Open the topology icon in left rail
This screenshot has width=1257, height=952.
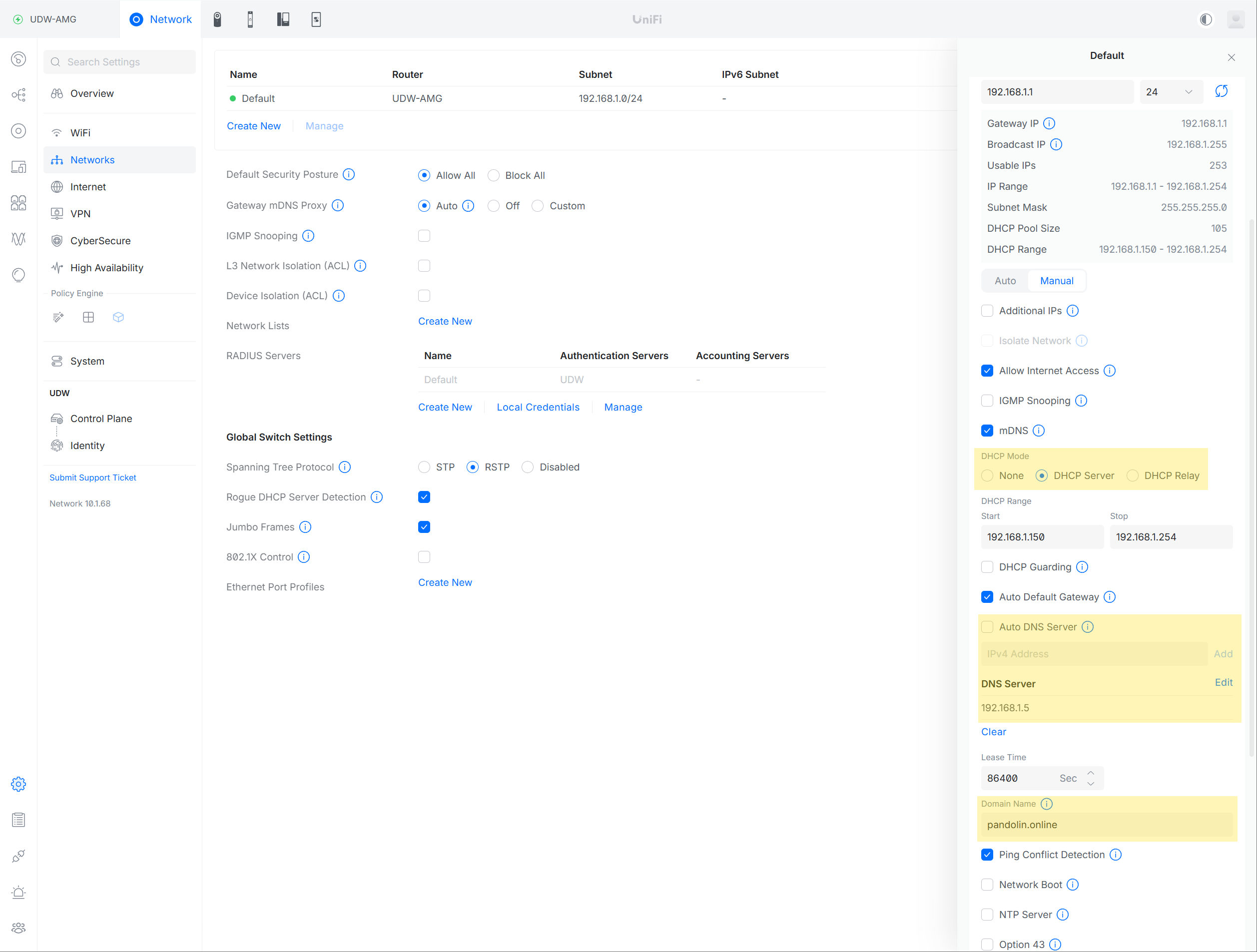pos(18,95)
